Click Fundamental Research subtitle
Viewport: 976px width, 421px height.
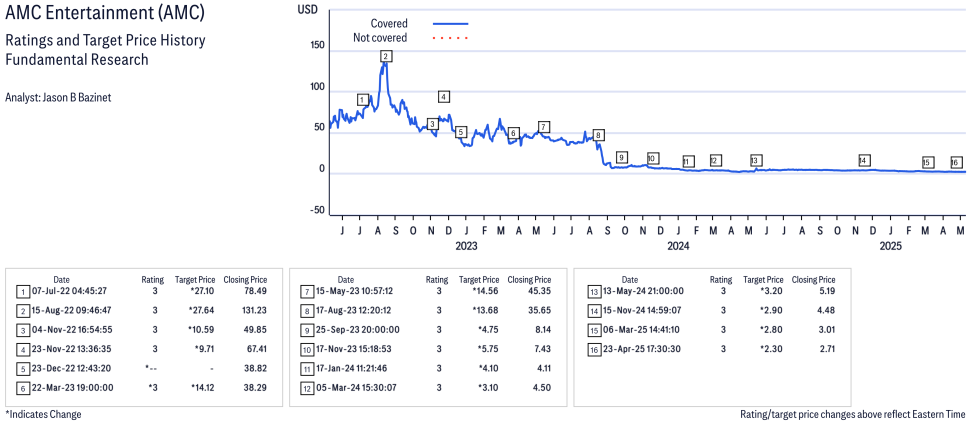(77, 60)
